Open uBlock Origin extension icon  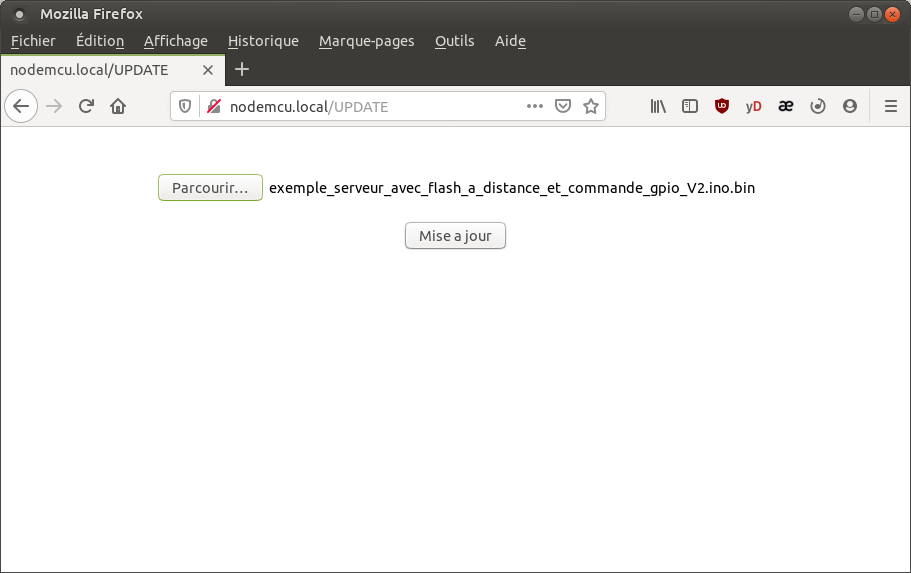click(x=722, y=106)
